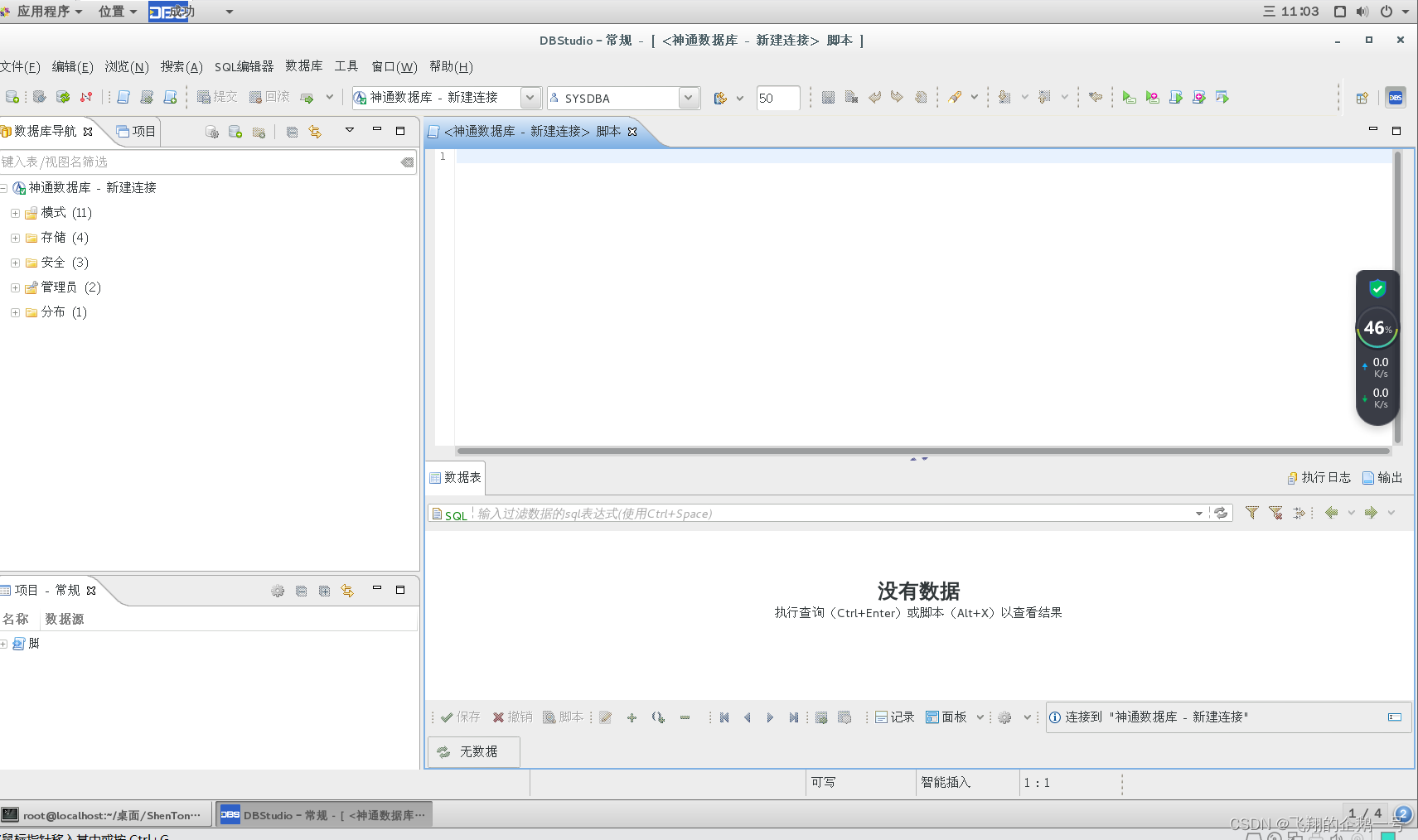Open the 数据库 menu

click(303, 66)
